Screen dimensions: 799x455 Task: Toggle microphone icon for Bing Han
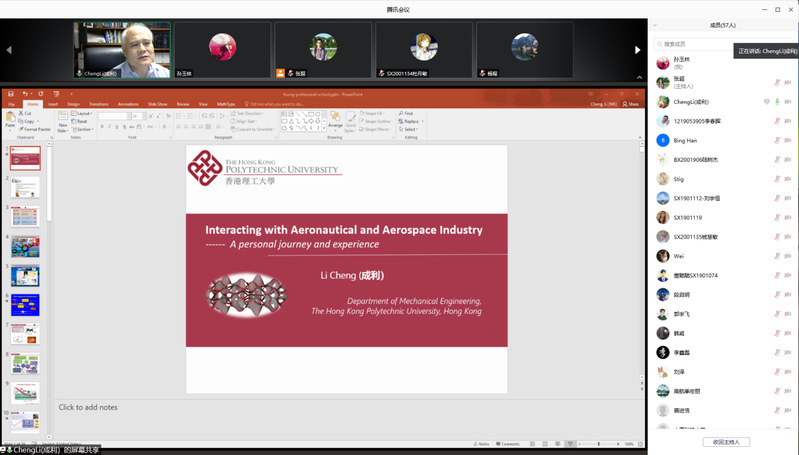click(x=777, y=141)
